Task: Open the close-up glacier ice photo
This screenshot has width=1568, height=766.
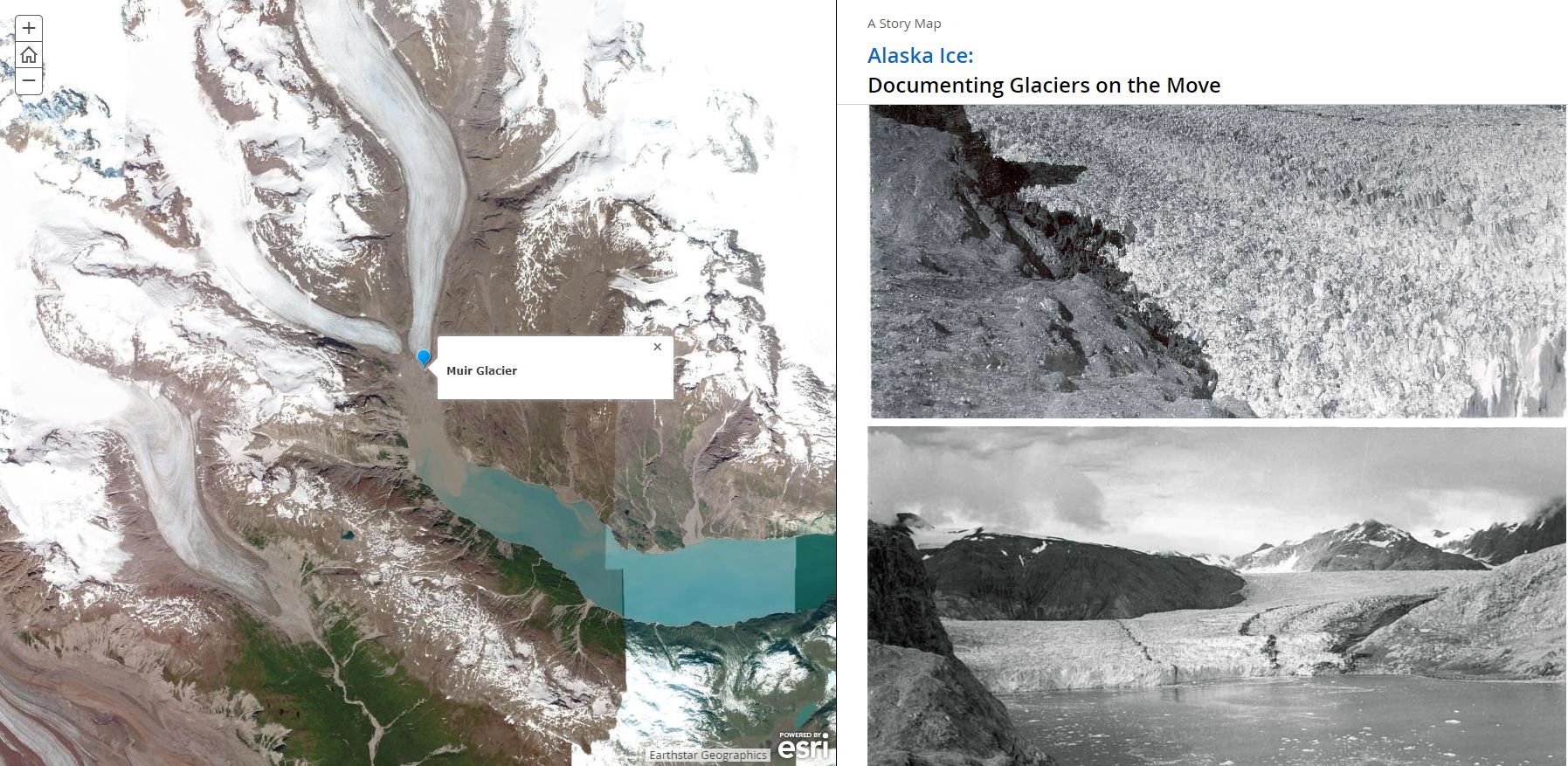Action: (x=1218, y=261)
